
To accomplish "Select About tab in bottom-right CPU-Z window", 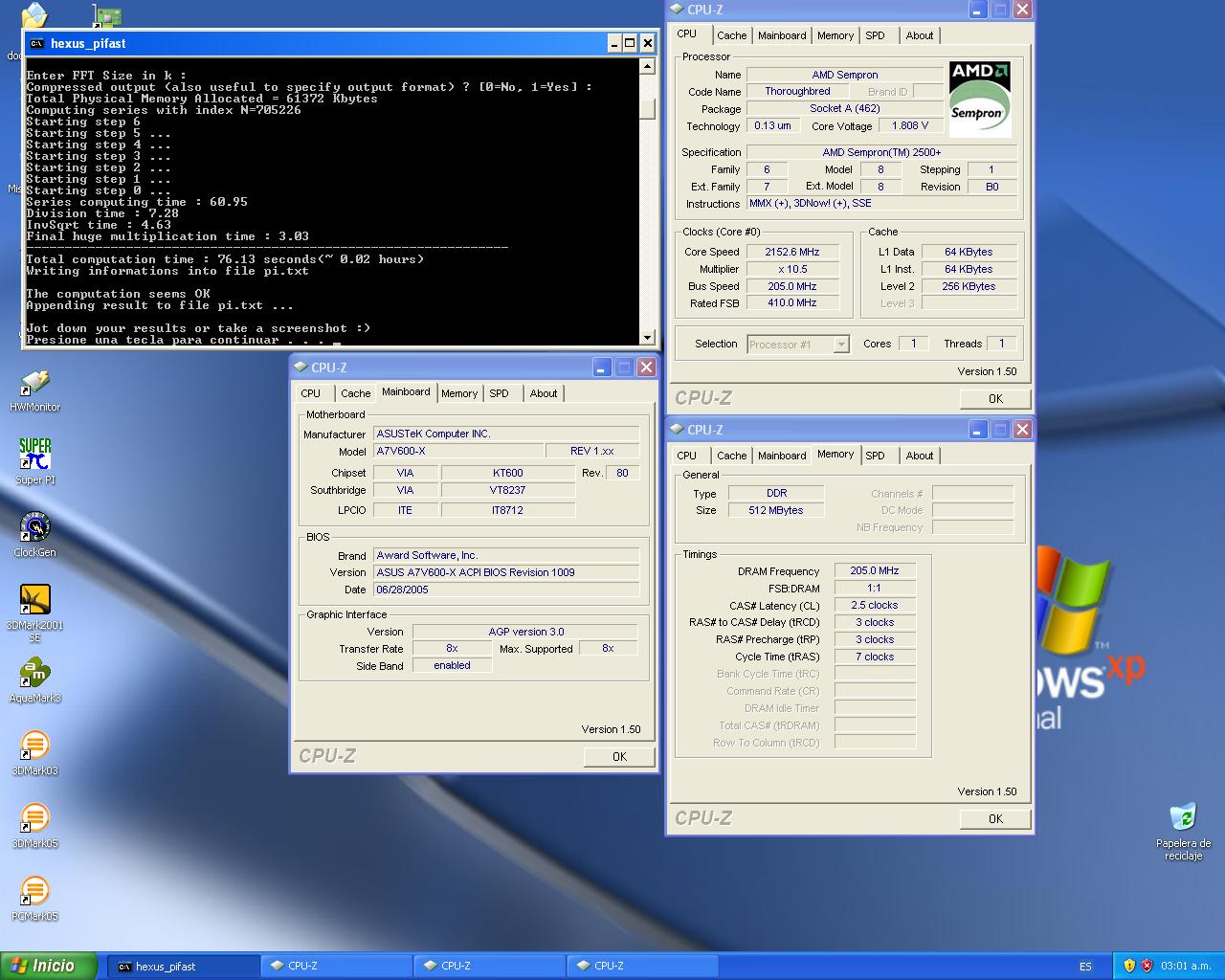I will click(920, 456).
